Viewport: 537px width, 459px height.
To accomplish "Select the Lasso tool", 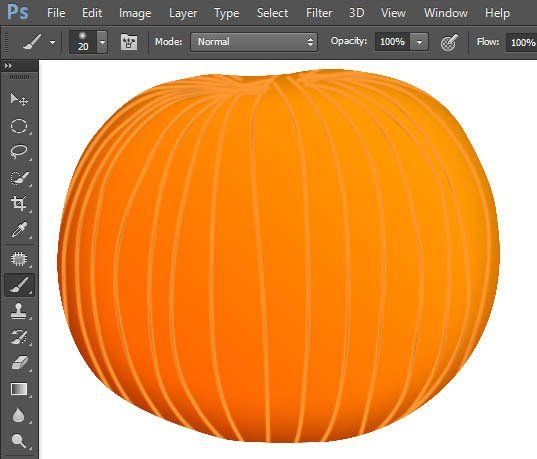I will (x=19, y=152).
